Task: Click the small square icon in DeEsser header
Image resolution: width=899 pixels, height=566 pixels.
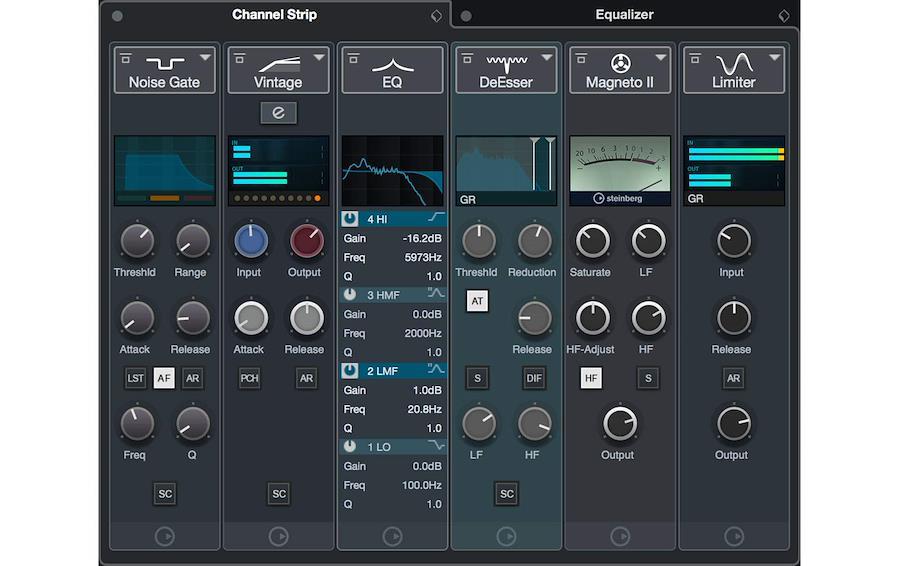Action: pos(465,59)
